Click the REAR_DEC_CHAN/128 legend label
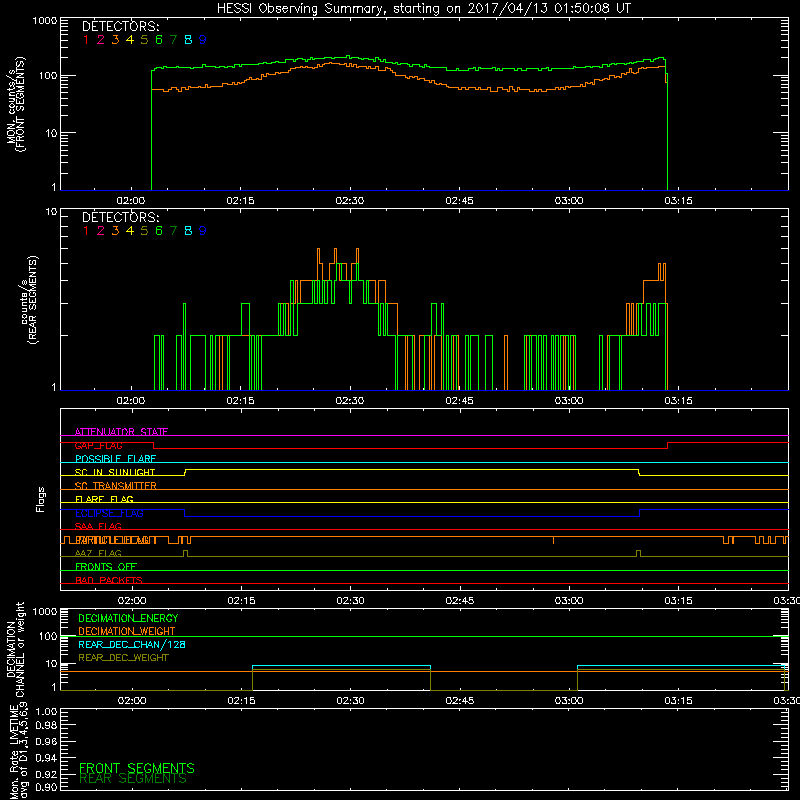Screen dimensions: 800x800 [x=132, y=645]
